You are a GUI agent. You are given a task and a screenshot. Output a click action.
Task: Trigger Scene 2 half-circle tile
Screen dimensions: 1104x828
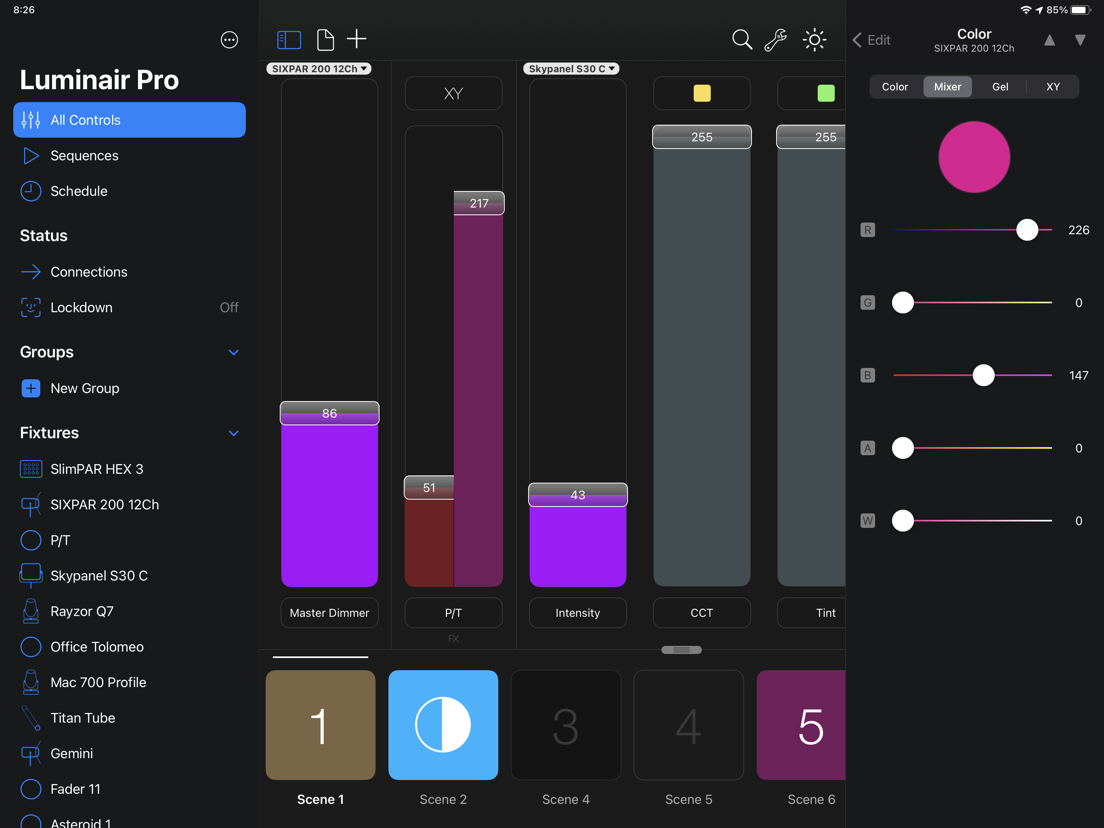click(x=443, y=724)
